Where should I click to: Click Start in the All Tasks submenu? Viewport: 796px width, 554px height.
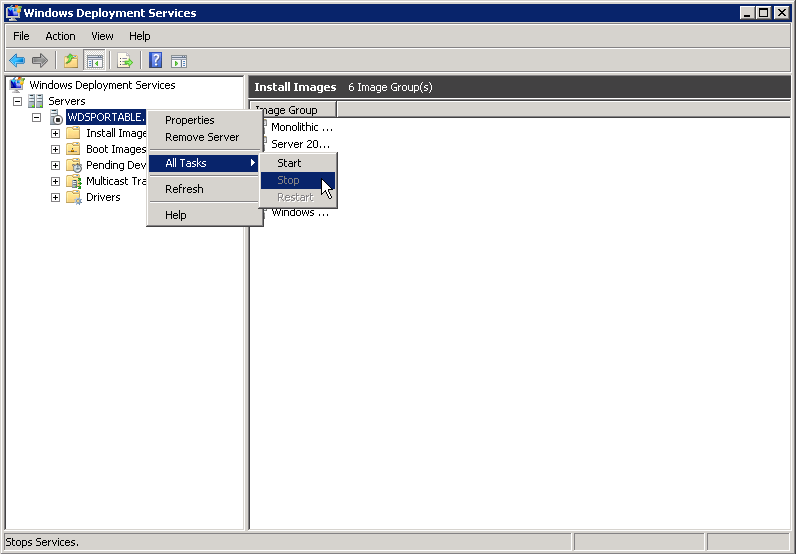click(289, 163)
